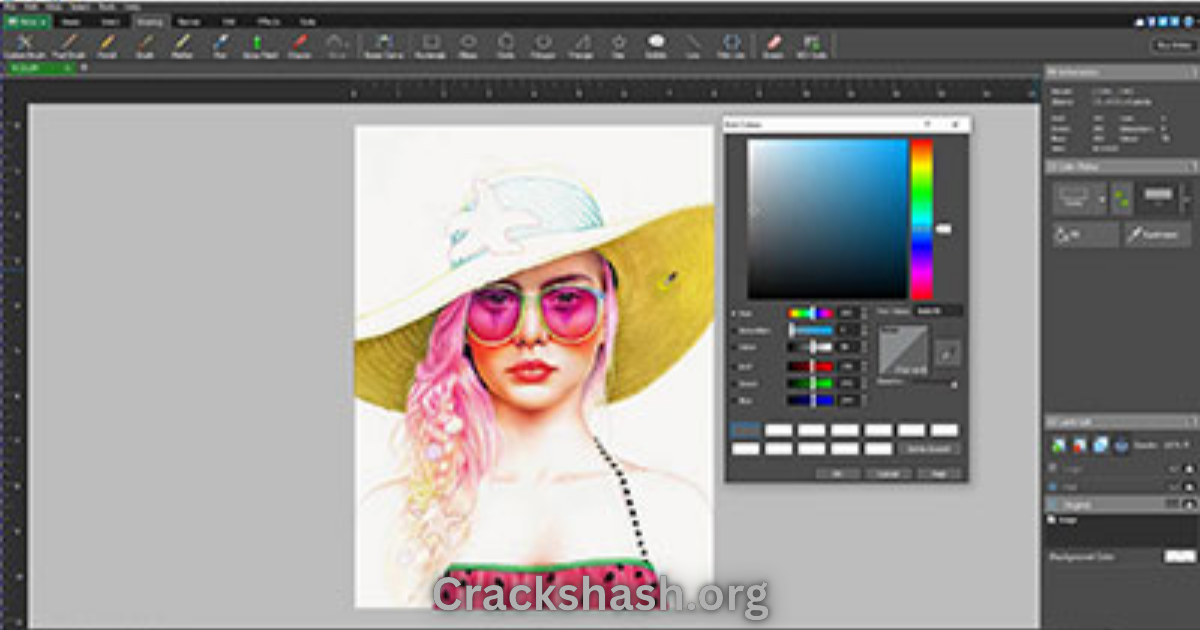Select the Custom Brush tool
Image resolution: width=1200 pixels, height=630 pixels.
[x=26, y=46]
